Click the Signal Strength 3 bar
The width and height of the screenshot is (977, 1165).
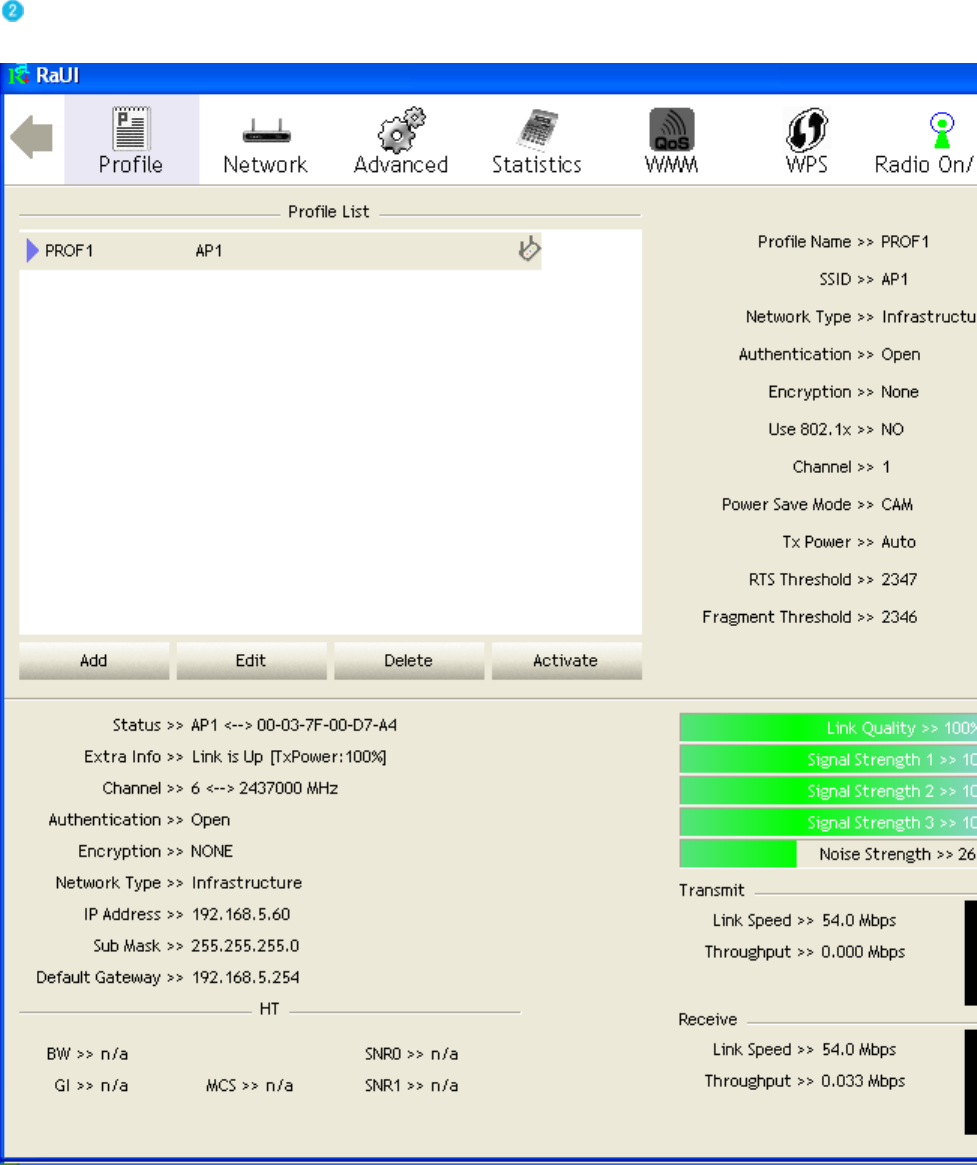[828, 822]
